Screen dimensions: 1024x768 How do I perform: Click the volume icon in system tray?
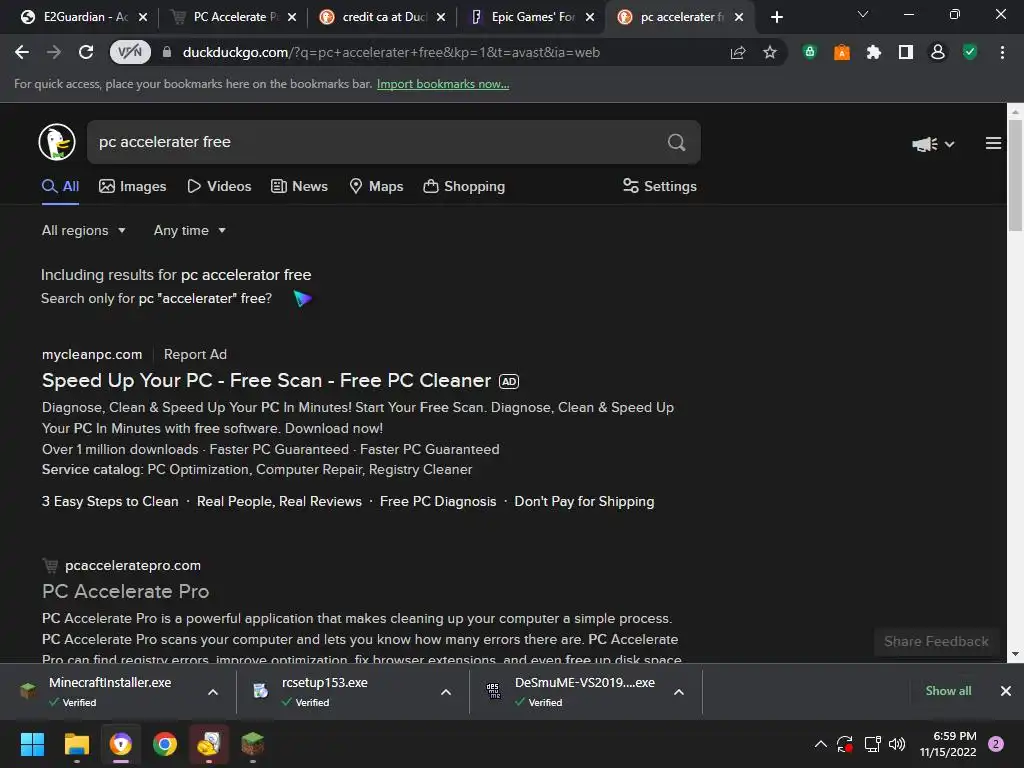coord(897,744)
